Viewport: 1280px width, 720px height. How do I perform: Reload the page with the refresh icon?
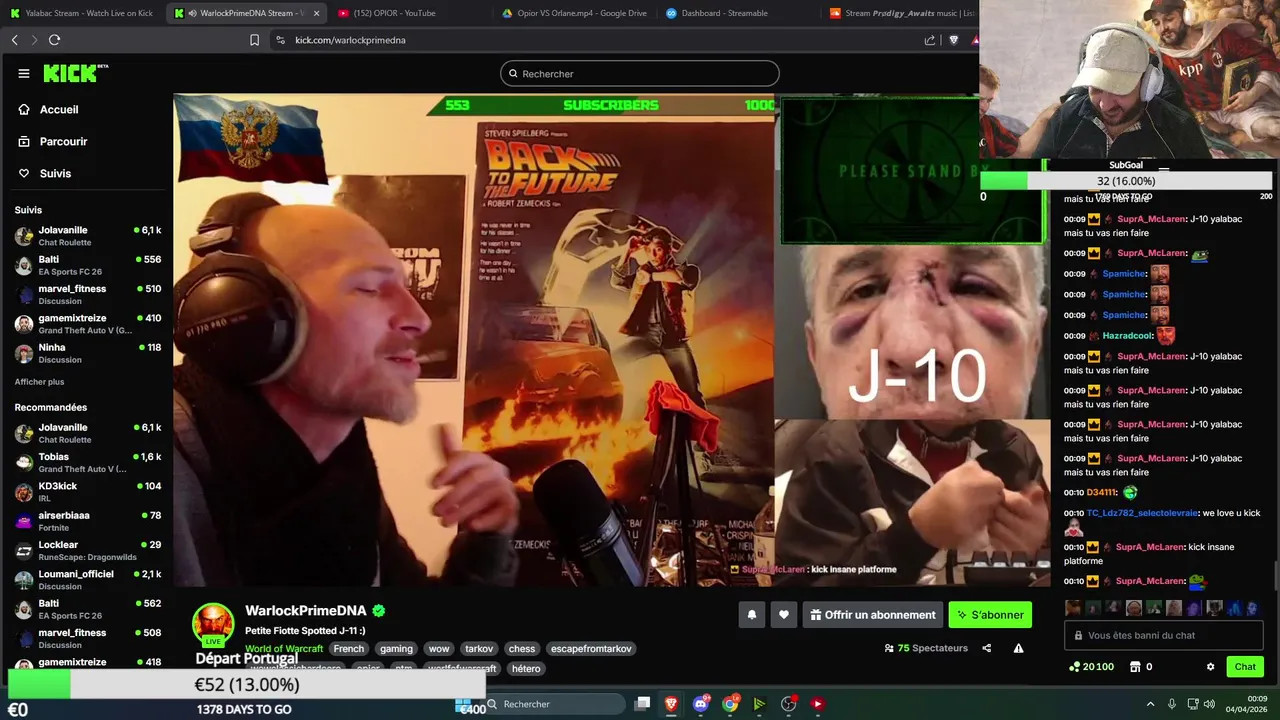[54, 40]
